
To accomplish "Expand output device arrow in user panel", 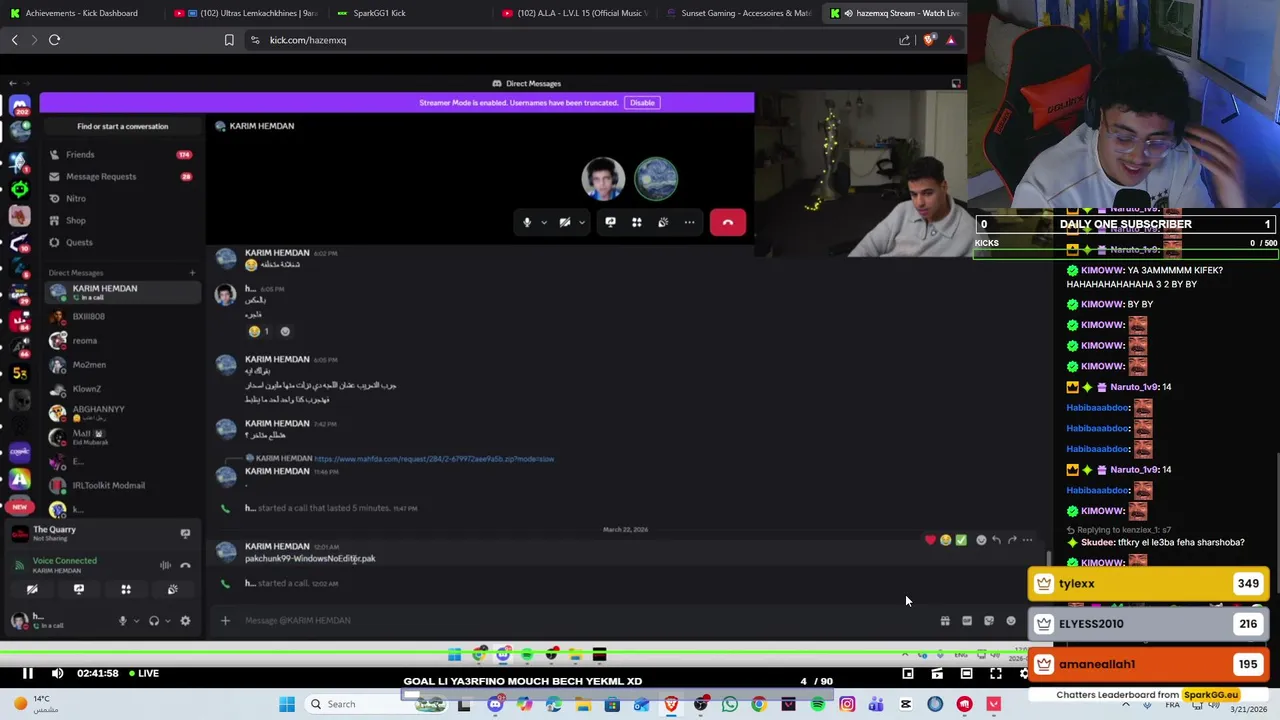I will click(167, 621).
